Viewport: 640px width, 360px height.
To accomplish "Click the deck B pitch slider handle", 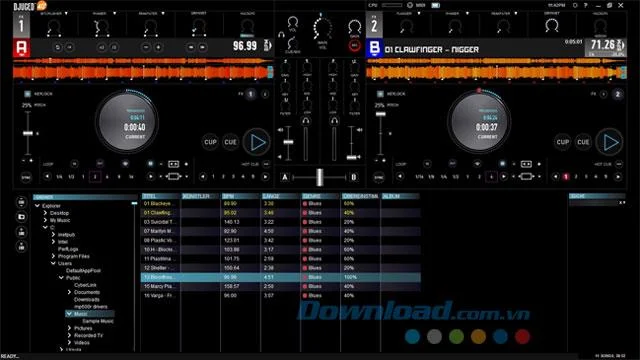I will click(x=380, y=114).
